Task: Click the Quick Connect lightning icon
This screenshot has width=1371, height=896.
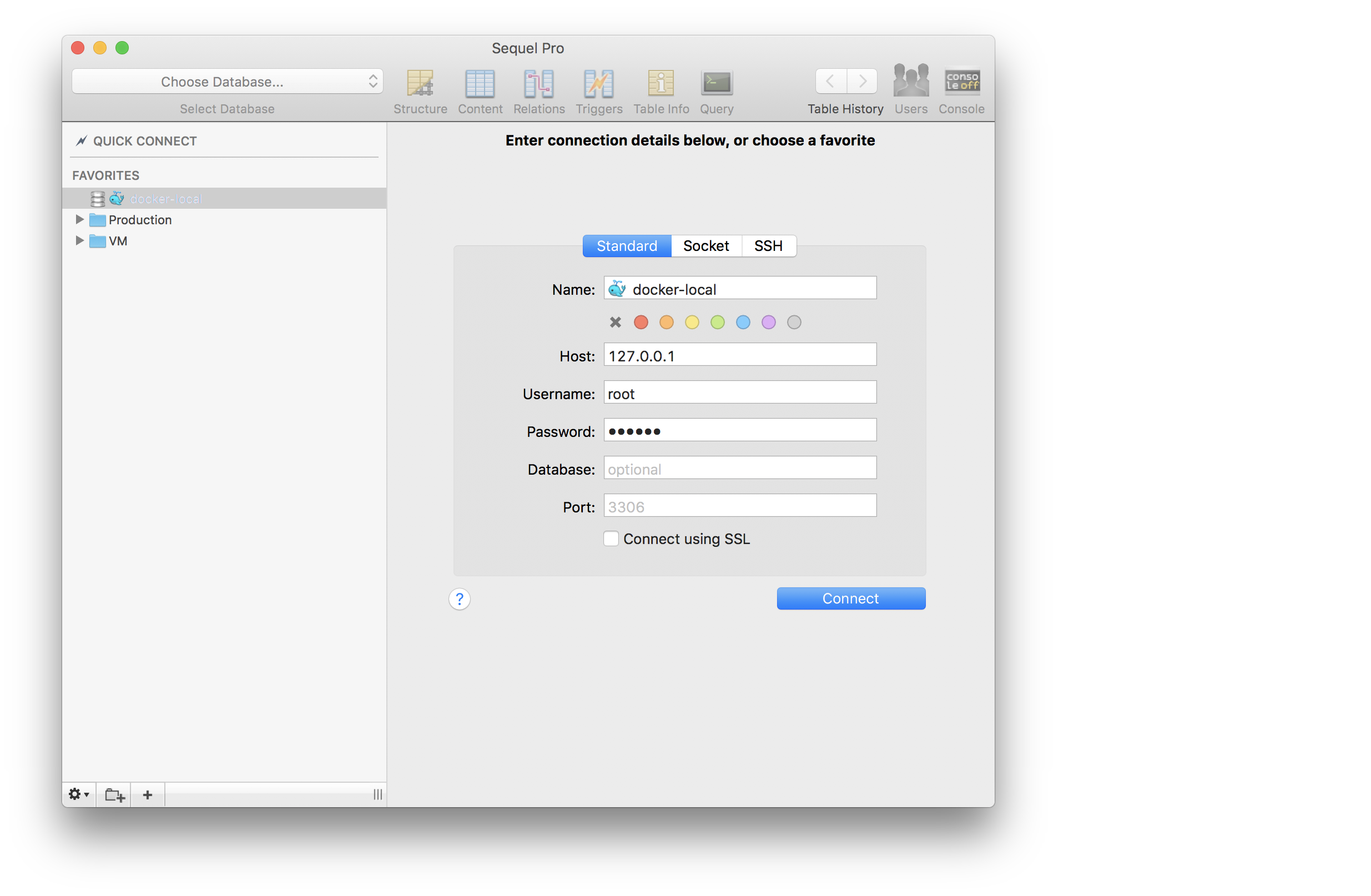Action: [x=81, y=140]
